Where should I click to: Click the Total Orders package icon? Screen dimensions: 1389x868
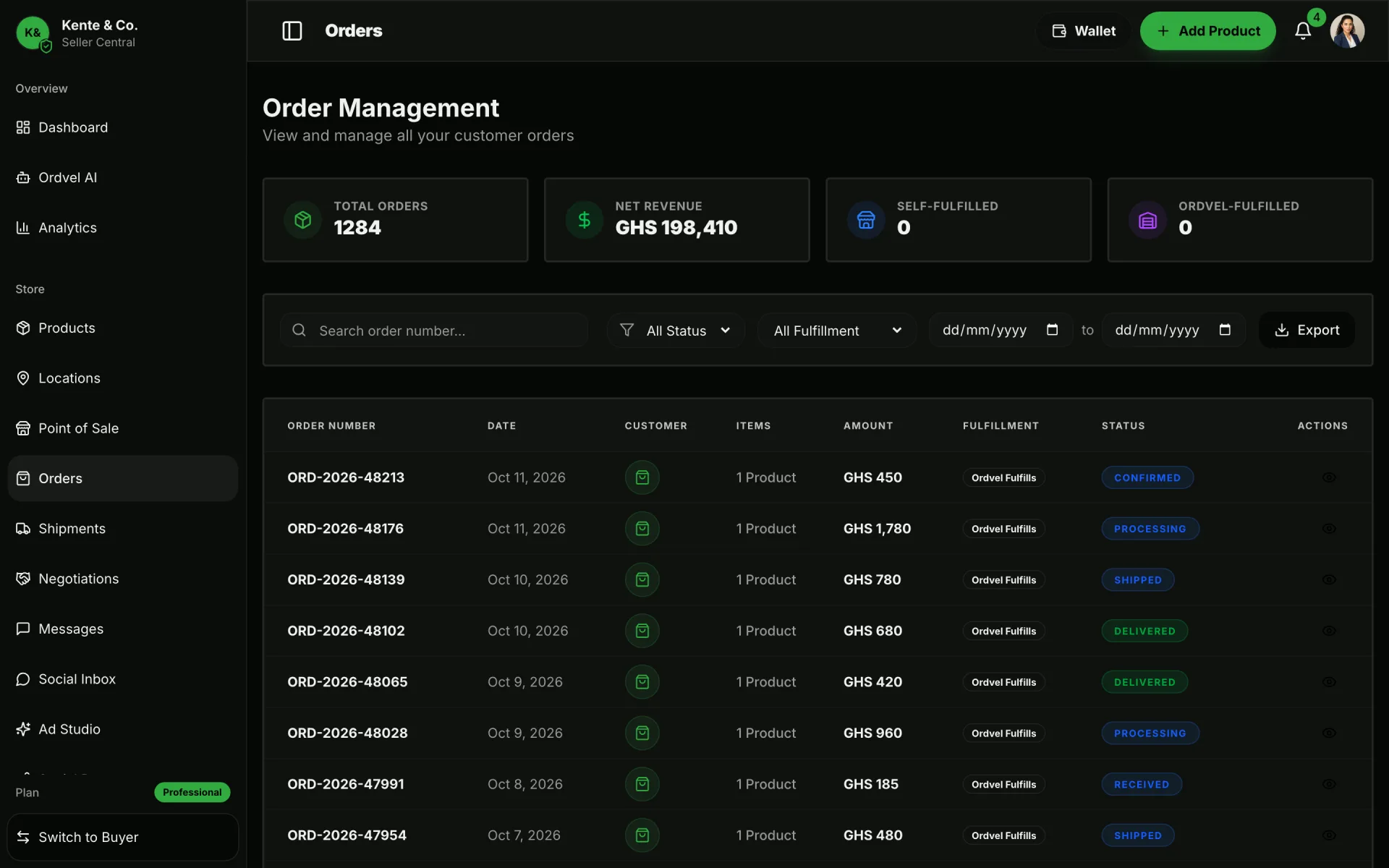[302, 220]
